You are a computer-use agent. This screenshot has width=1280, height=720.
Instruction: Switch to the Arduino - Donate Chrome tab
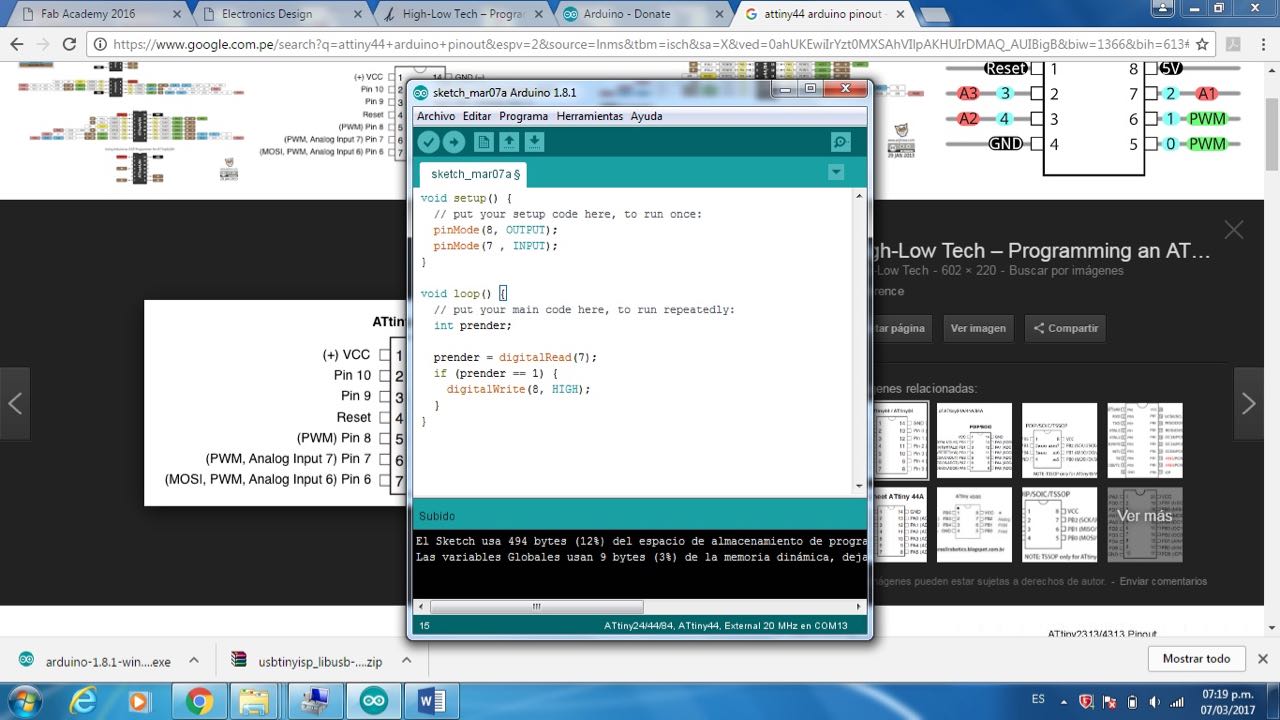pos(640,14)
